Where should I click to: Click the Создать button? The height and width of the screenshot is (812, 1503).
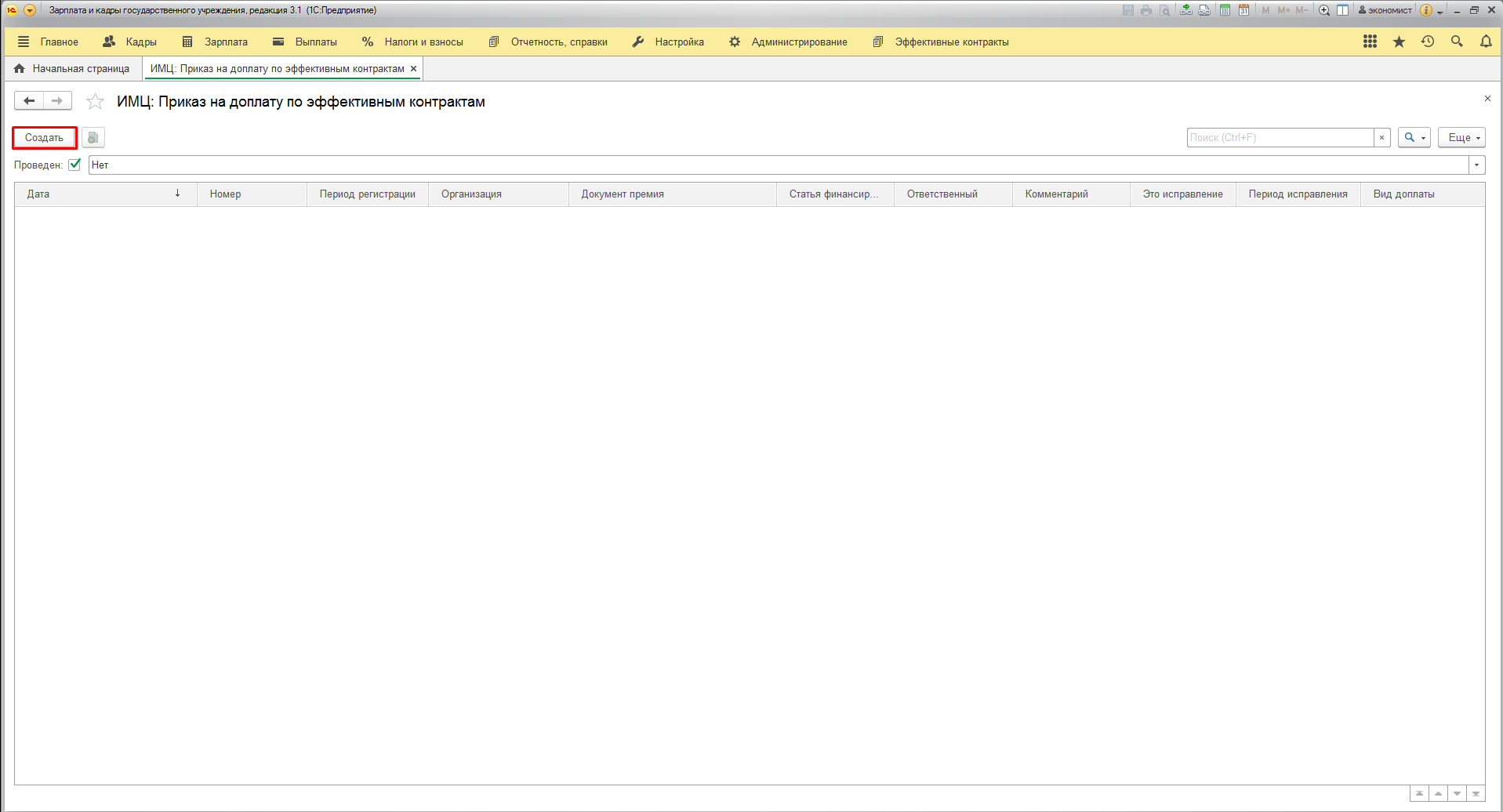coord(45,138)
